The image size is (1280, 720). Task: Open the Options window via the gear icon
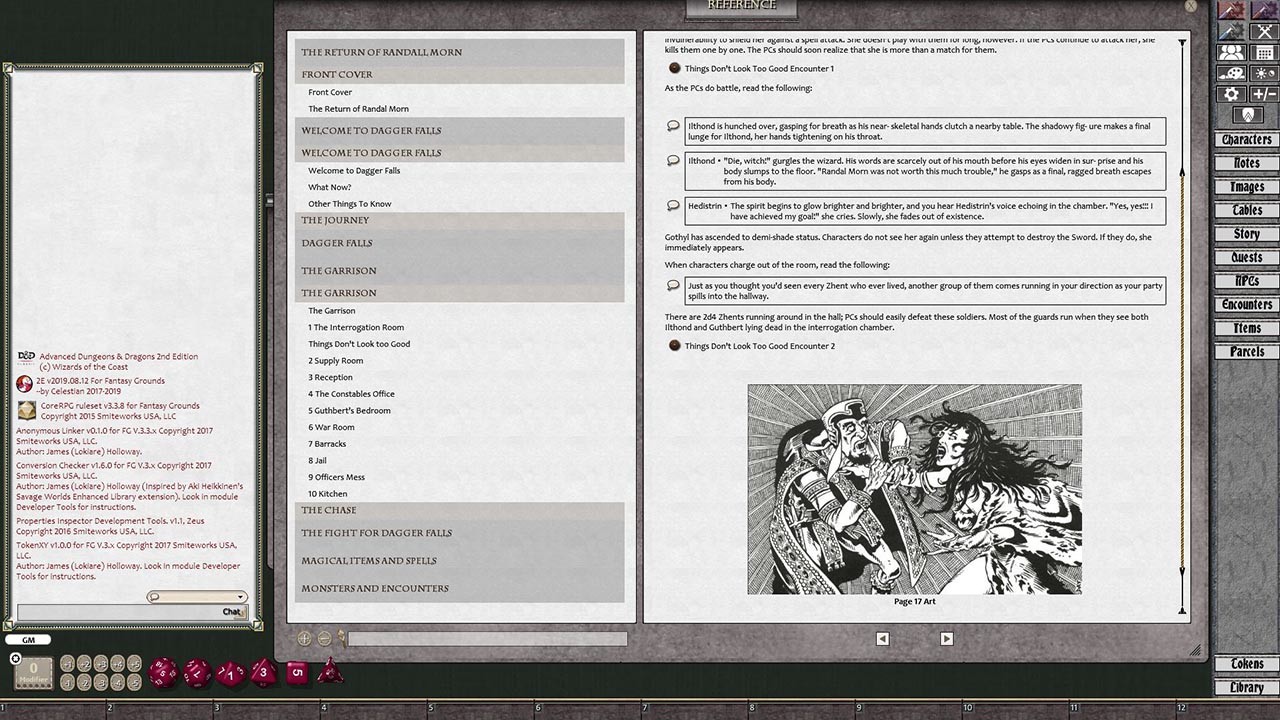[1231, 94]
